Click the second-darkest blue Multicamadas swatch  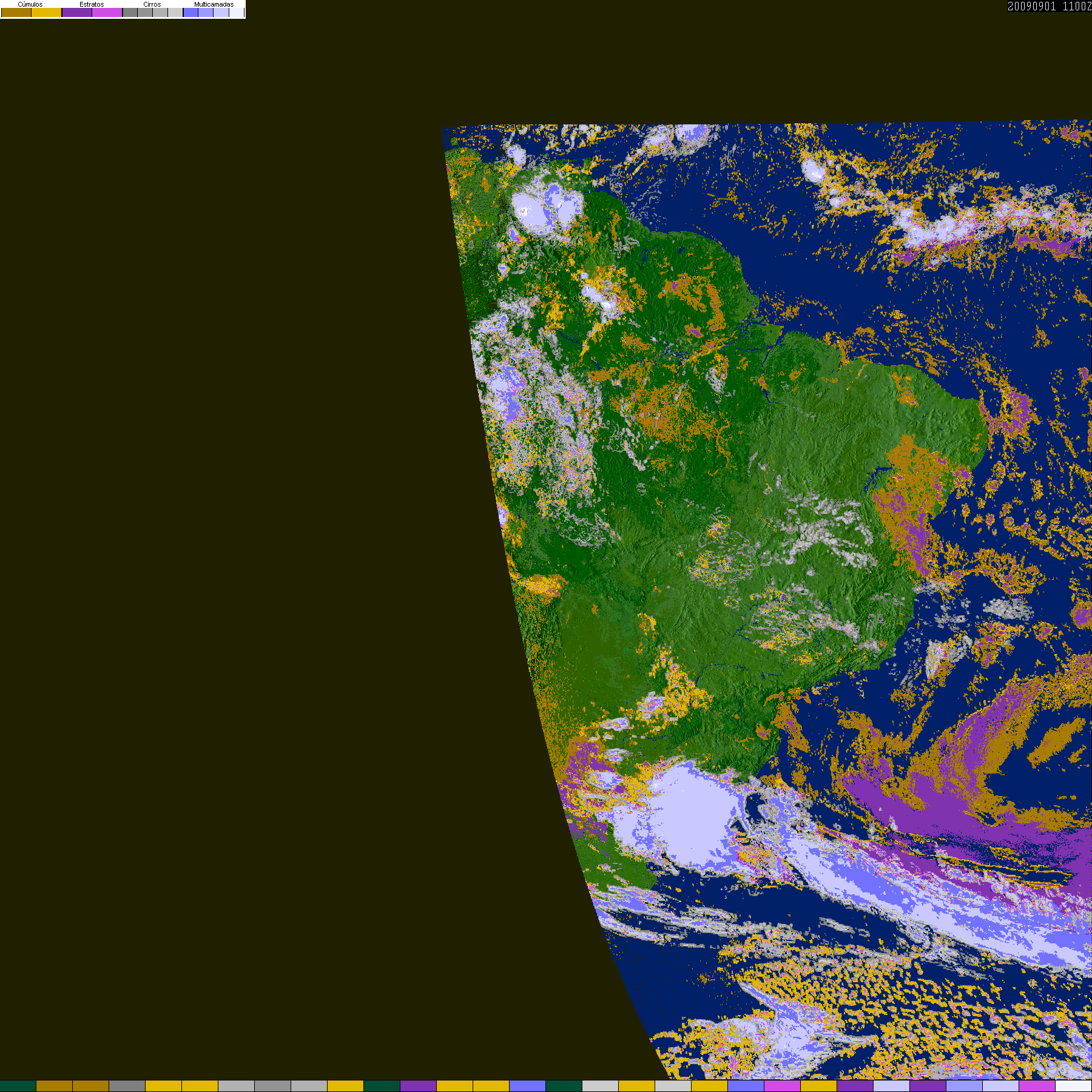[206, 12]
